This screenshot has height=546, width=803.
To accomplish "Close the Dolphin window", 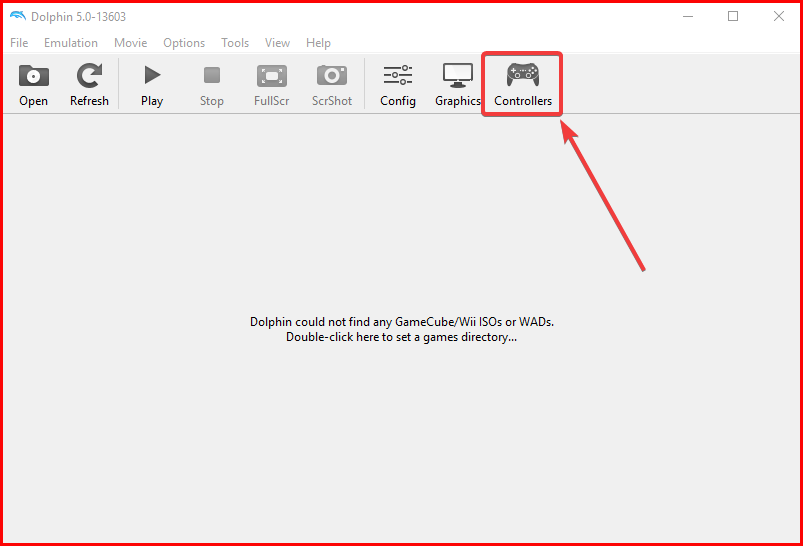I will 778,16.
